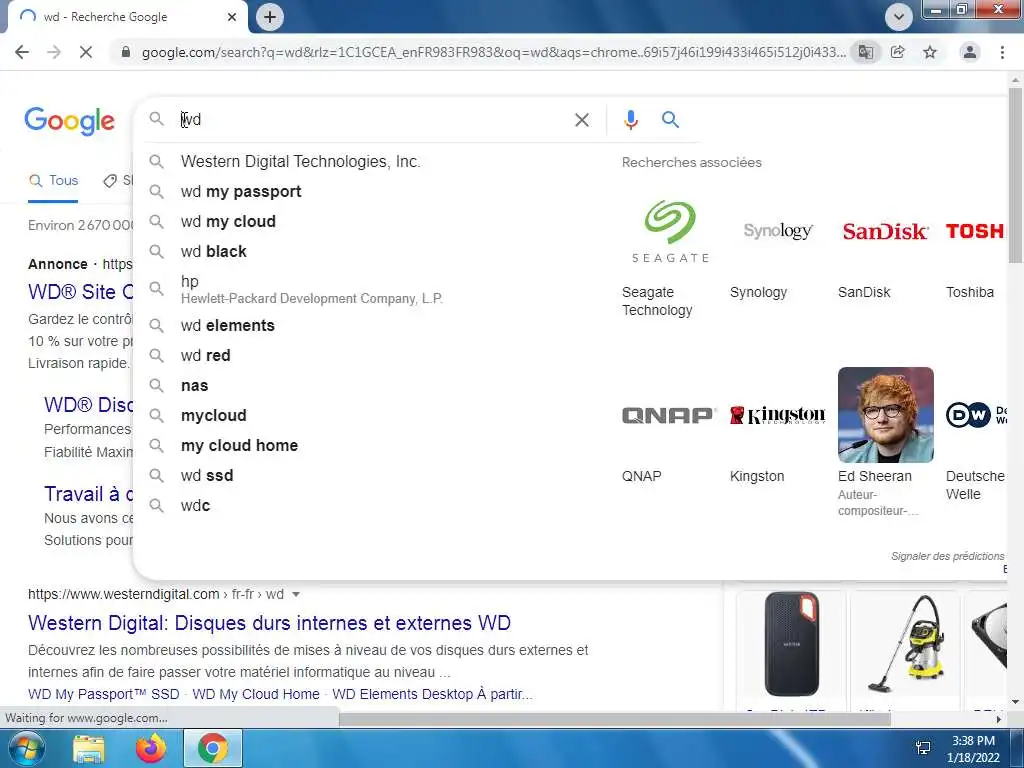Open the tab search dropdown arrow
The width and height of the screenshot is (1024, 768).
pos(899,17)
